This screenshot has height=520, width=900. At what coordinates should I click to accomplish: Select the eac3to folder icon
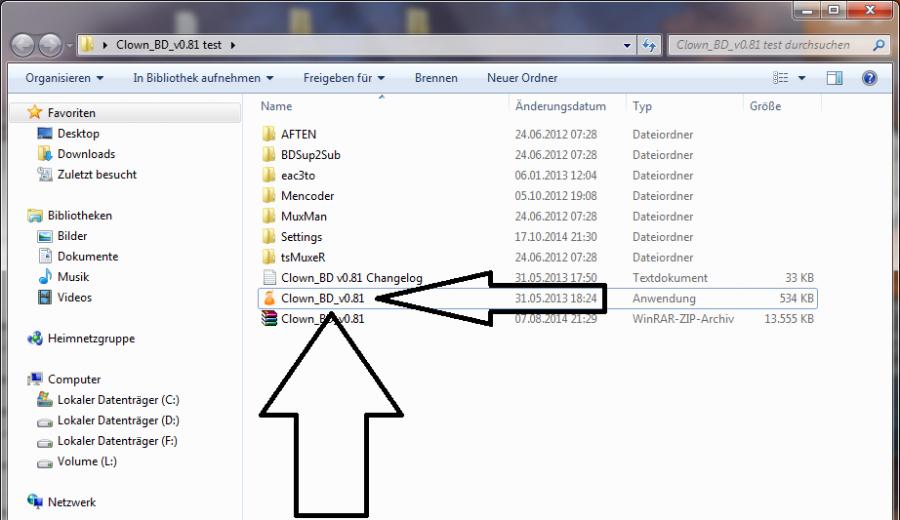coord(269,175)
